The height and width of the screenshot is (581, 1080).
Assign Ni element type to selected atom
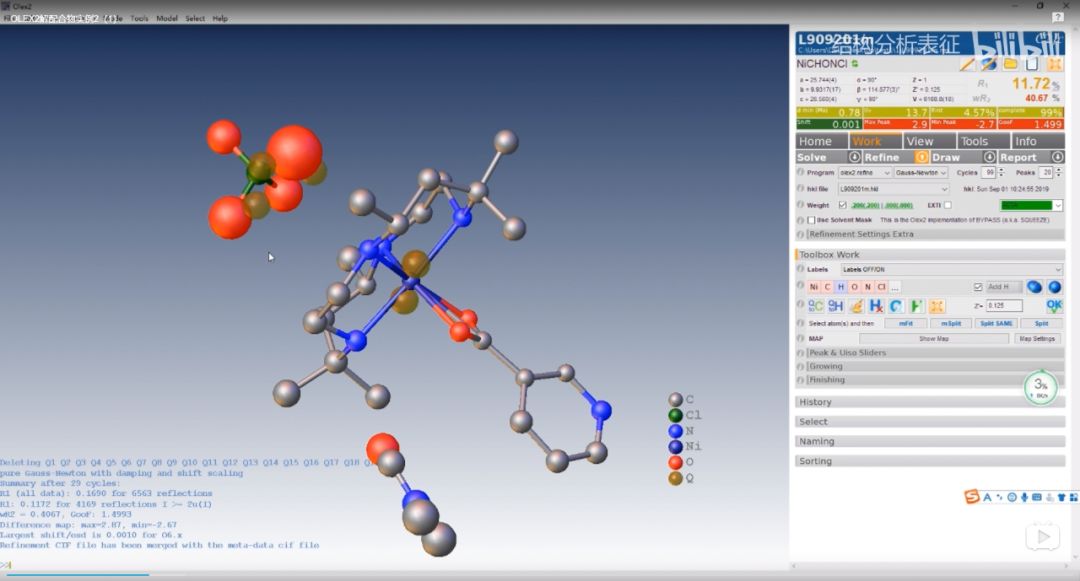click(x=814, y=287)
